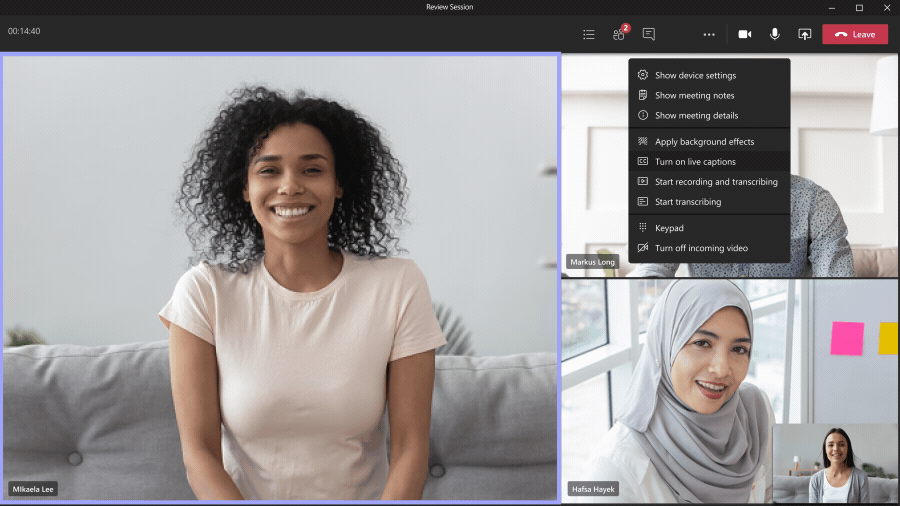The image size is (900, 506).
Task: Click Apply background effects
Action: (704, 141)
